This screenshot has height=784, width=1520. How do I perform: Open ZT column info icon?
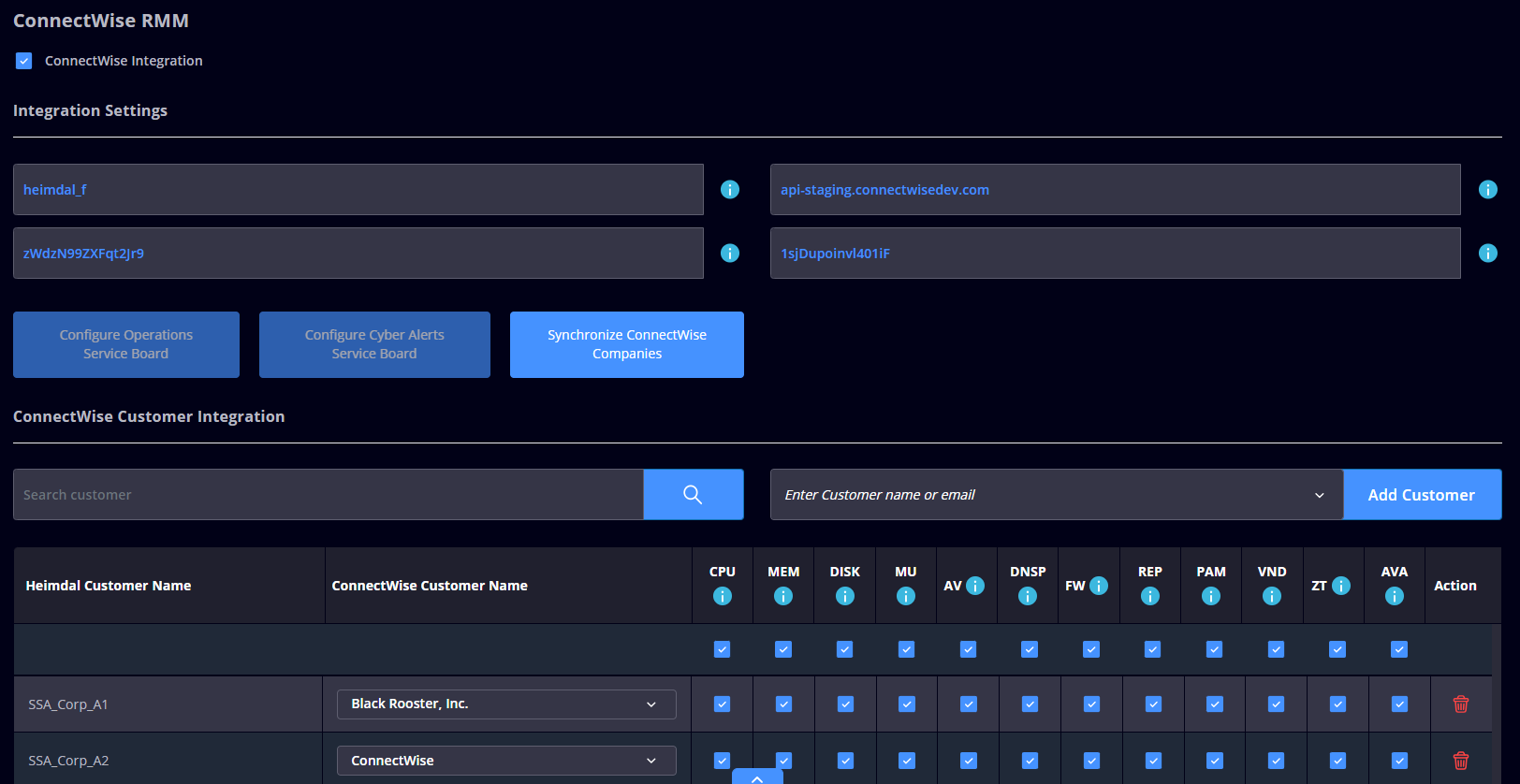click(x=1341, y=586)
